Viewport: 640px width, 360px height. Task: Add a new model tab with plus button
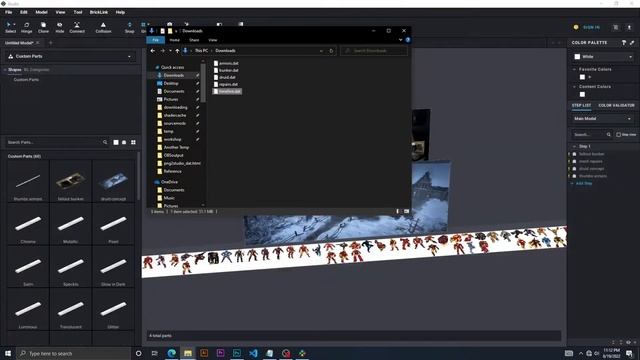click(51, 42)
